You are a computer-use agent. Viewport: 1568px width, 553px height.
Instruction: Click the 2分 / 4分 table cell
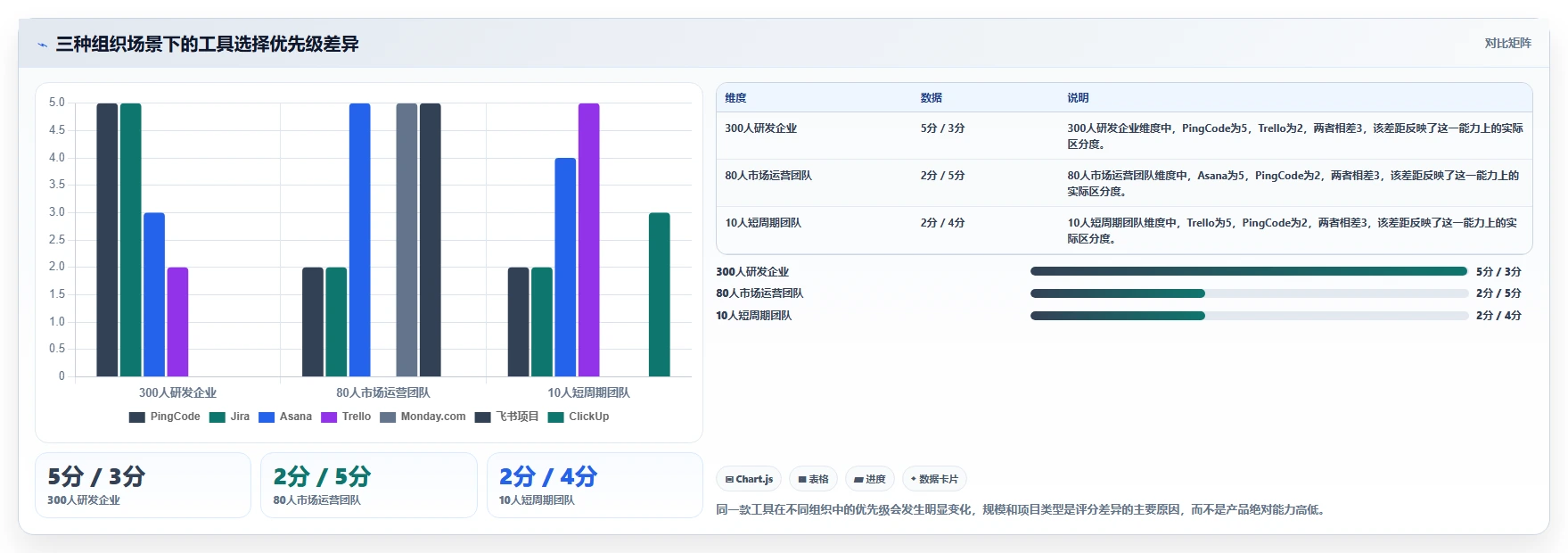tap(943, 223)
